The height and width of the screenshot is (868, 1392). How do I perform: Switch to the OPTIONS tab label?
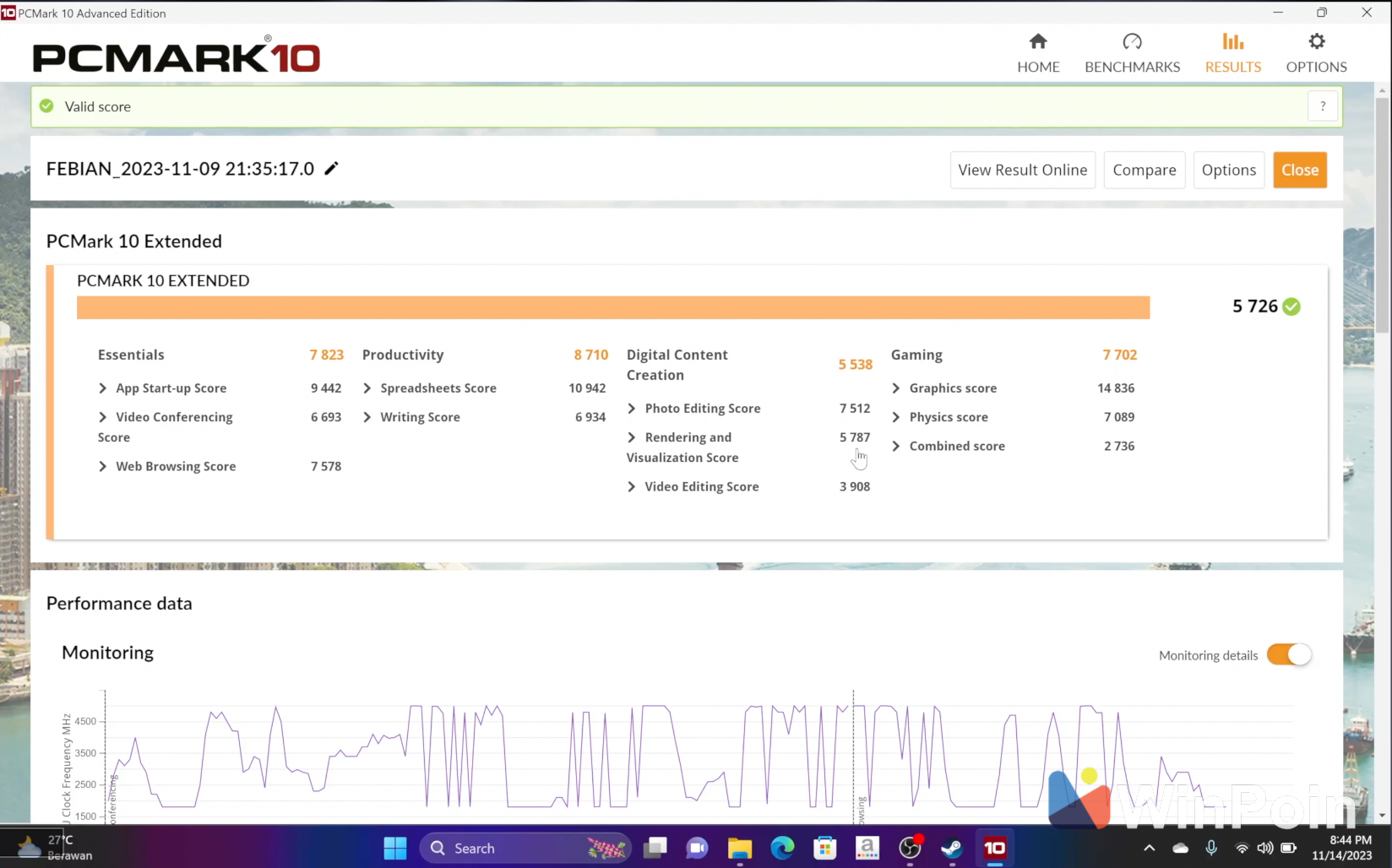[1316, 67]
